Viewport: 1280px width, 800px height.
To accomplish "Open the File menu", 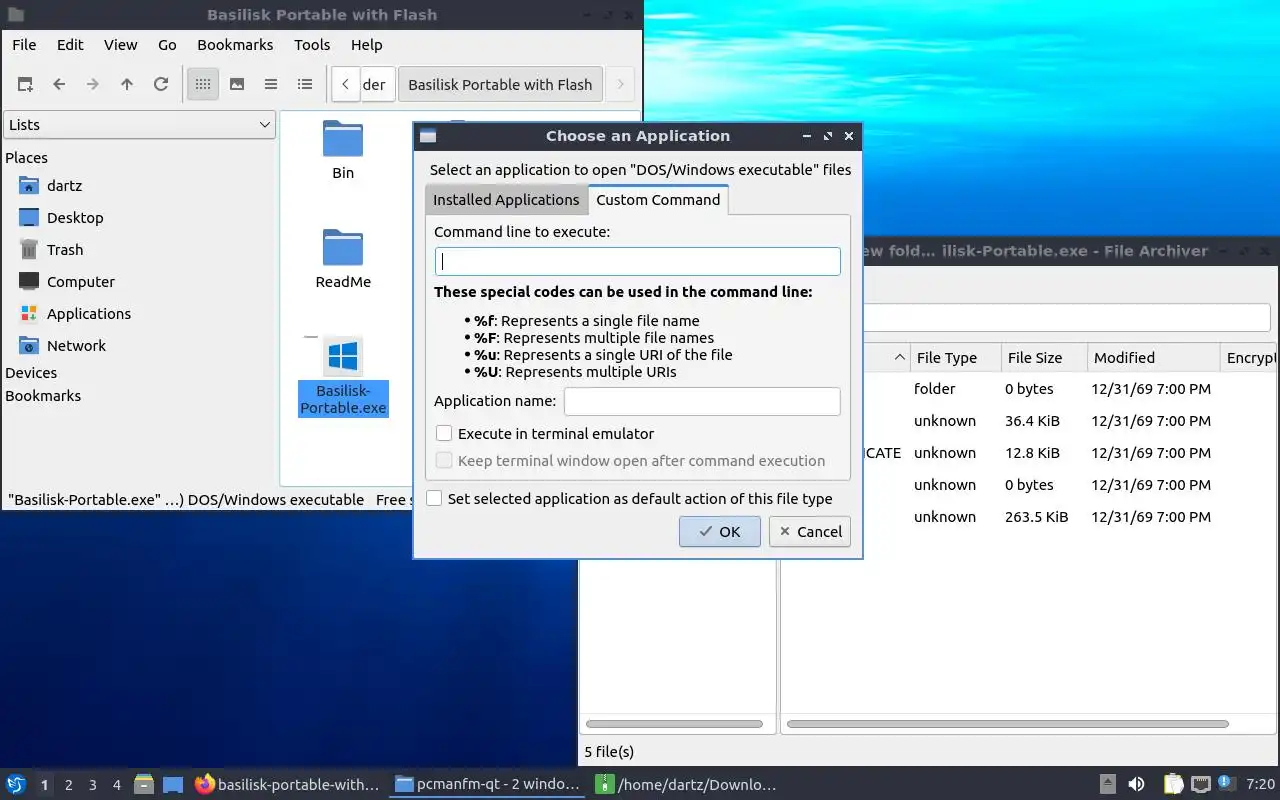I will coord(24,45).
